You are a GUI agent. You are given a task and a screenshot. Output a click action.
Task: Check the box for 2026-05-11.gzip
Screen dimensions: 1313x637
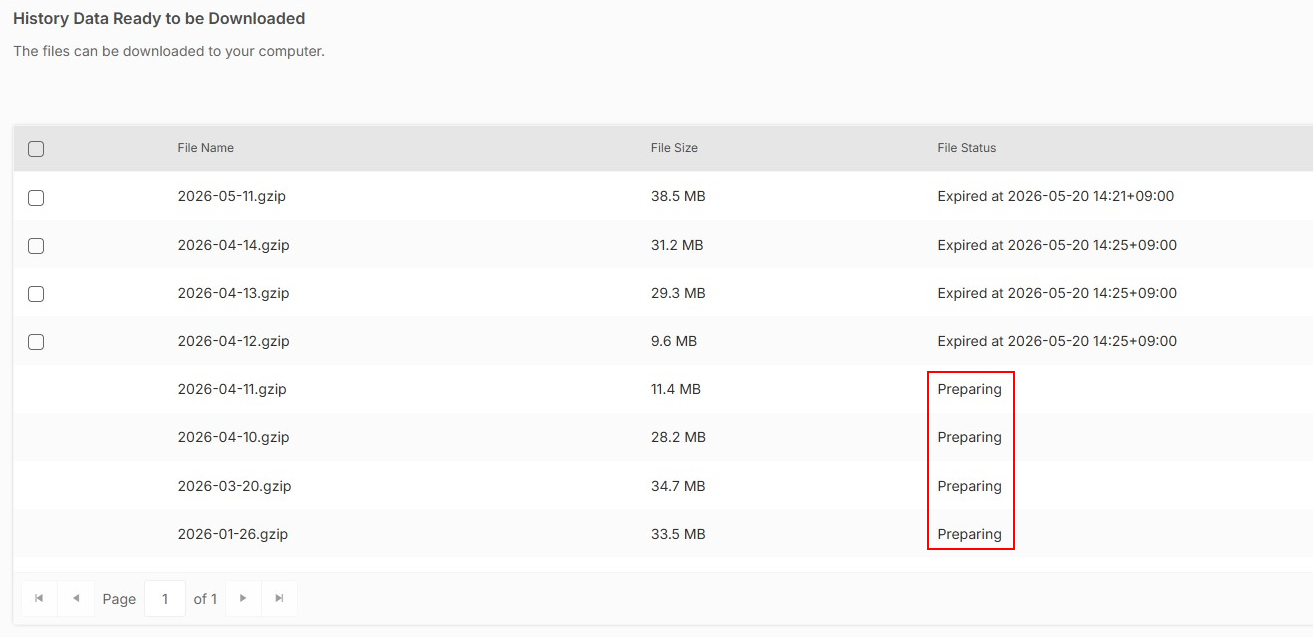[36, 198]
